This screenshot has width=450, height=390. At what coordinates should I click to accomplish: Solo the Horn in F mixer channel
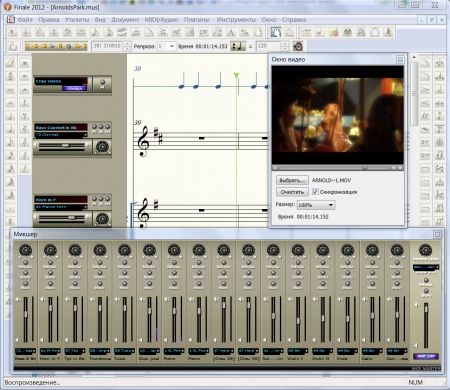50,273
